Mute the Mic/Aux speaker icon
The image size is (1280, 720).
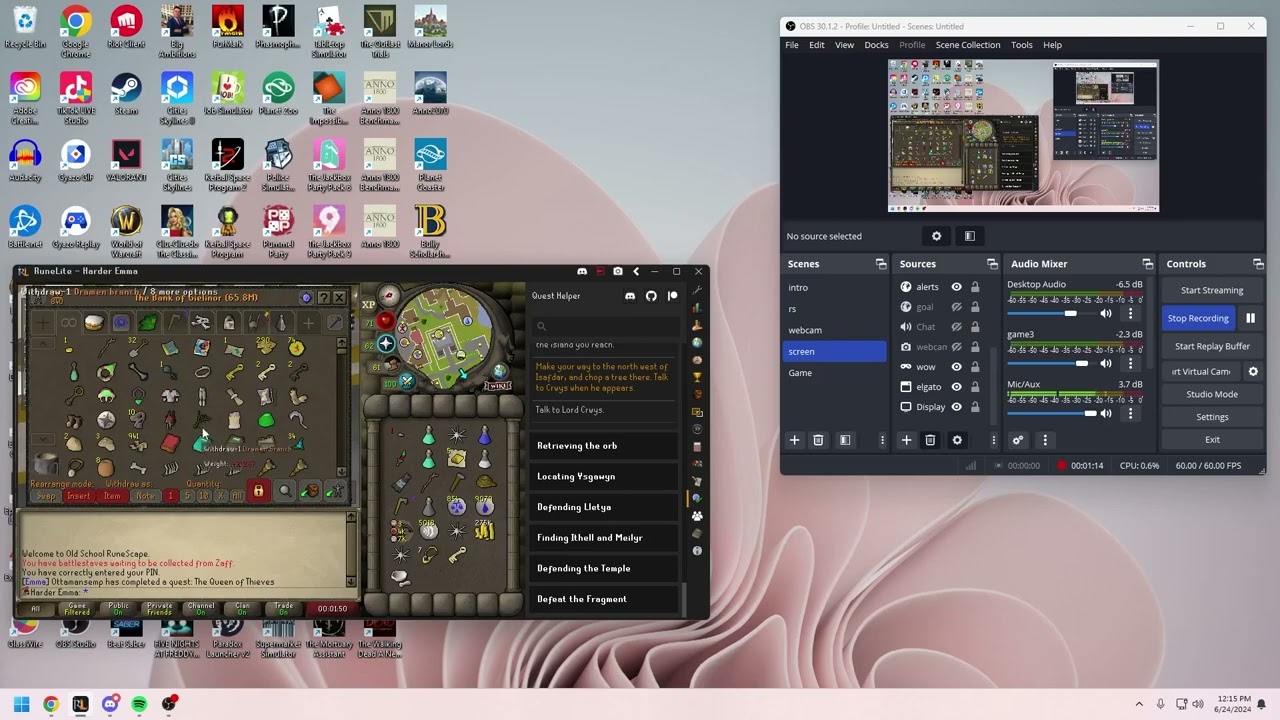1106,413
